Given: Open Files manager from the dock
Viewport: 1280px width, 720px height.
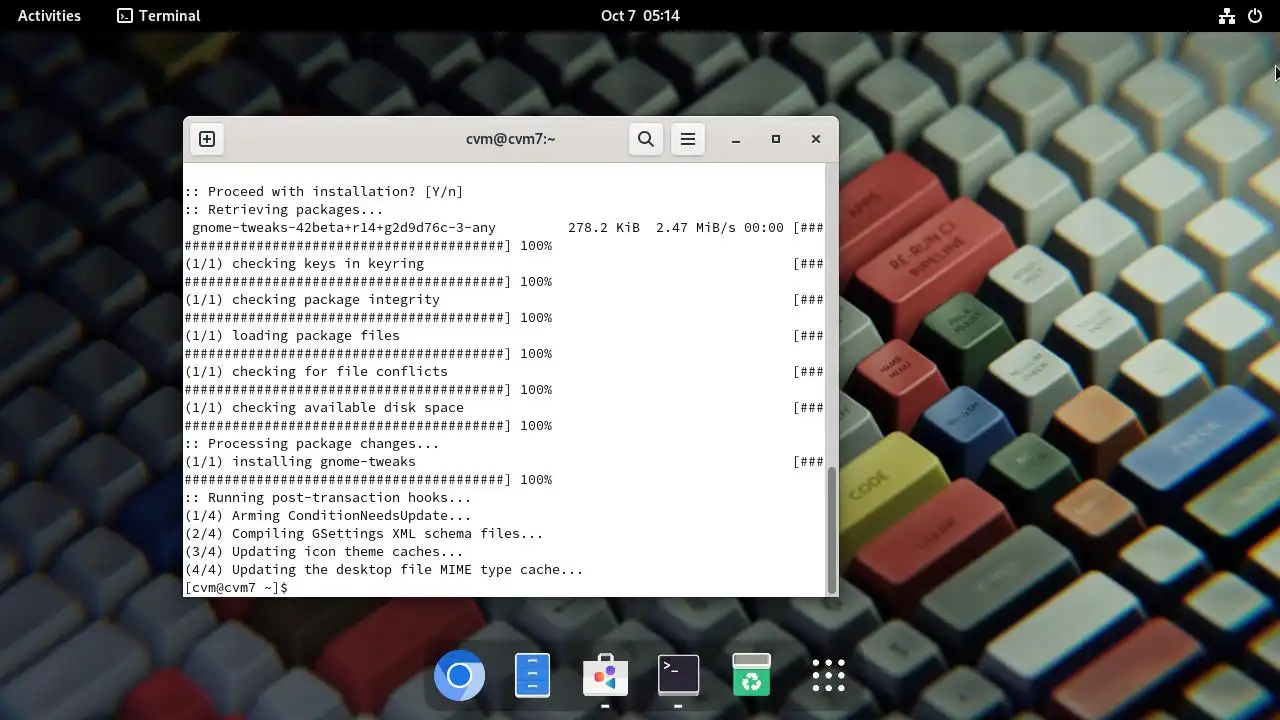Looking at the screenshot, I should pyautogui.click(x=532, y=675).
